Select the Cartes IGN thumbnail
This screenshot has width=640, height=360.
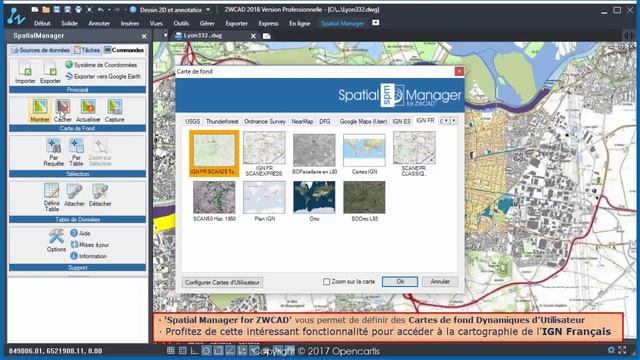(364, 153)
